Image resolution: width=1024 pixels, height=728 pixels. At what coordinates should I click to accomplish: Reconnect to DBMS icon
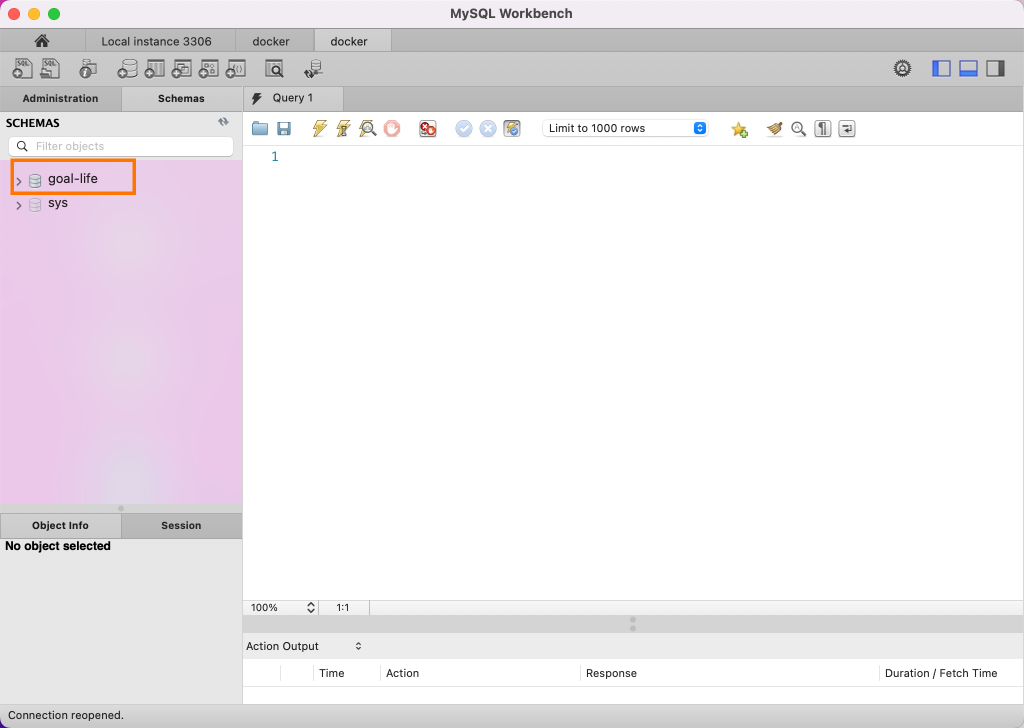coord(313,69)
